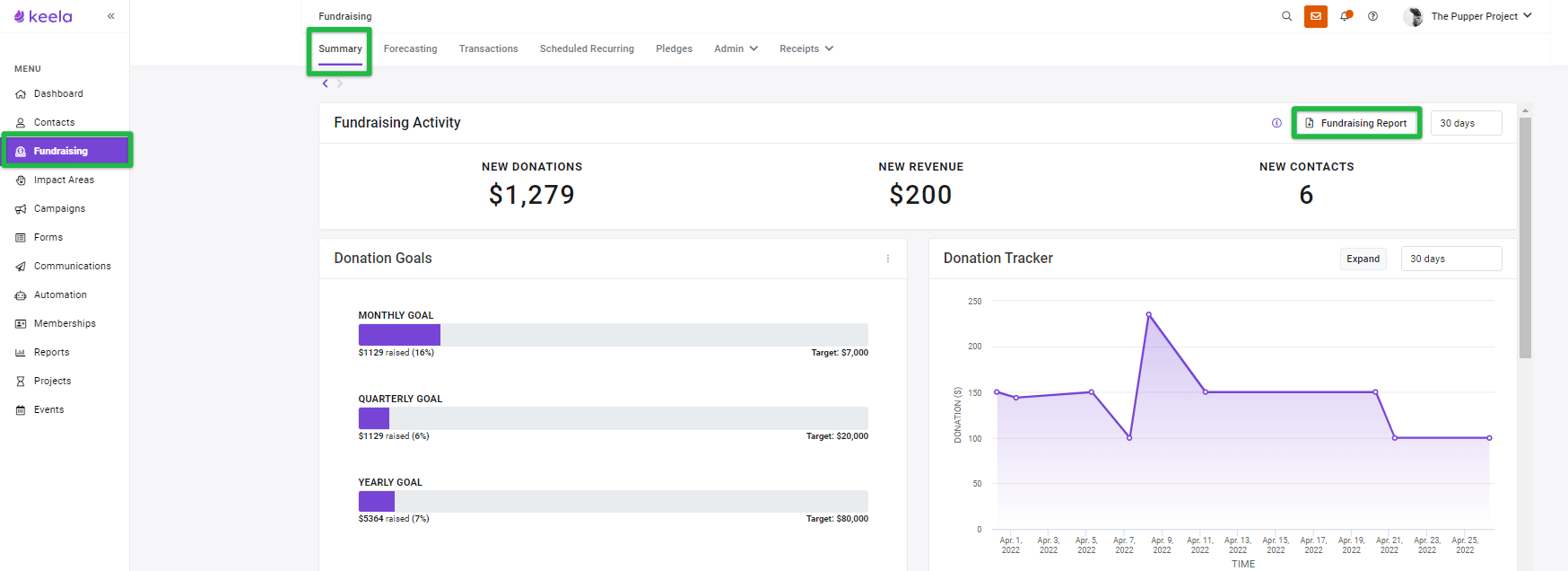Go to Impact Areas in sidebar
This screenshot has width=1568, height=571.
coord(64,180)
